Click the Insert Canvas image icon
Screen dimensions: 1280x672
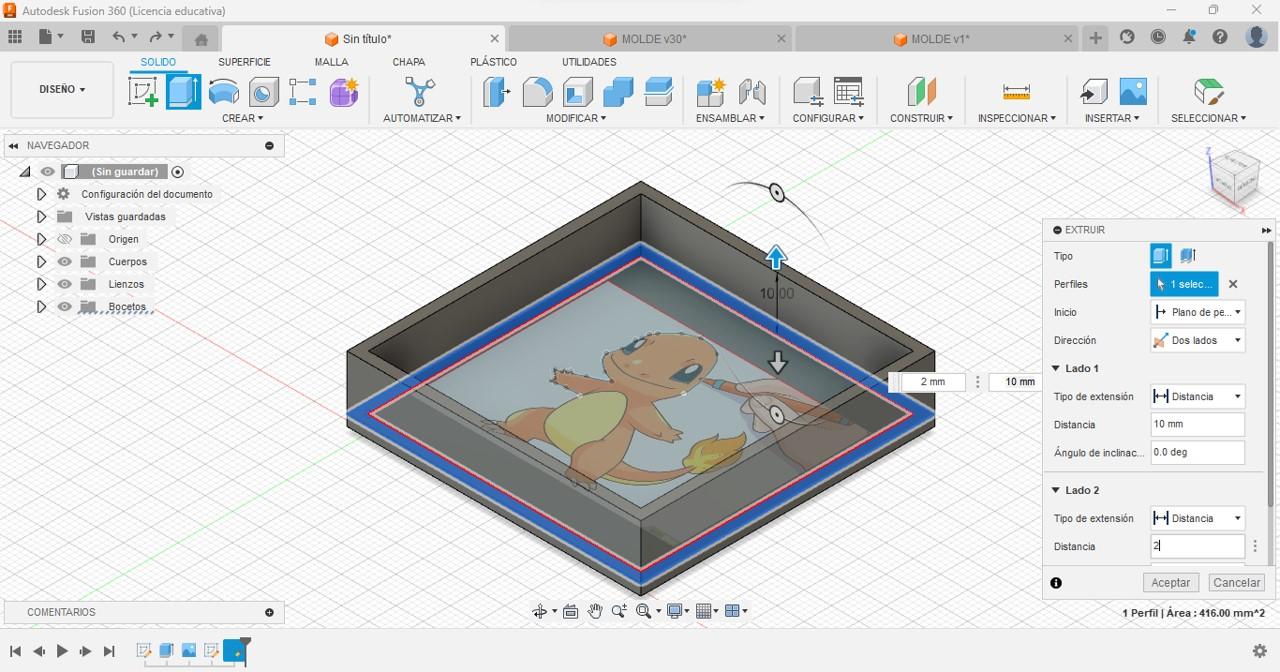1133,92
